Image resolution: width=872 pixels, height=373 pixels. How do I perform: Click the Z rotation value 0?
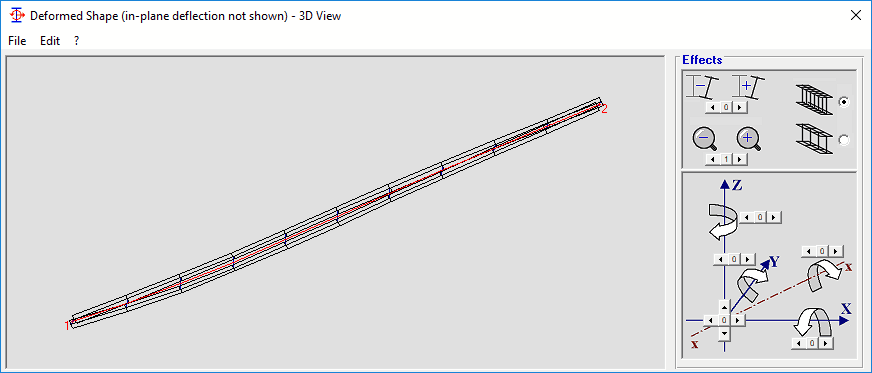(x=761, y=217)
